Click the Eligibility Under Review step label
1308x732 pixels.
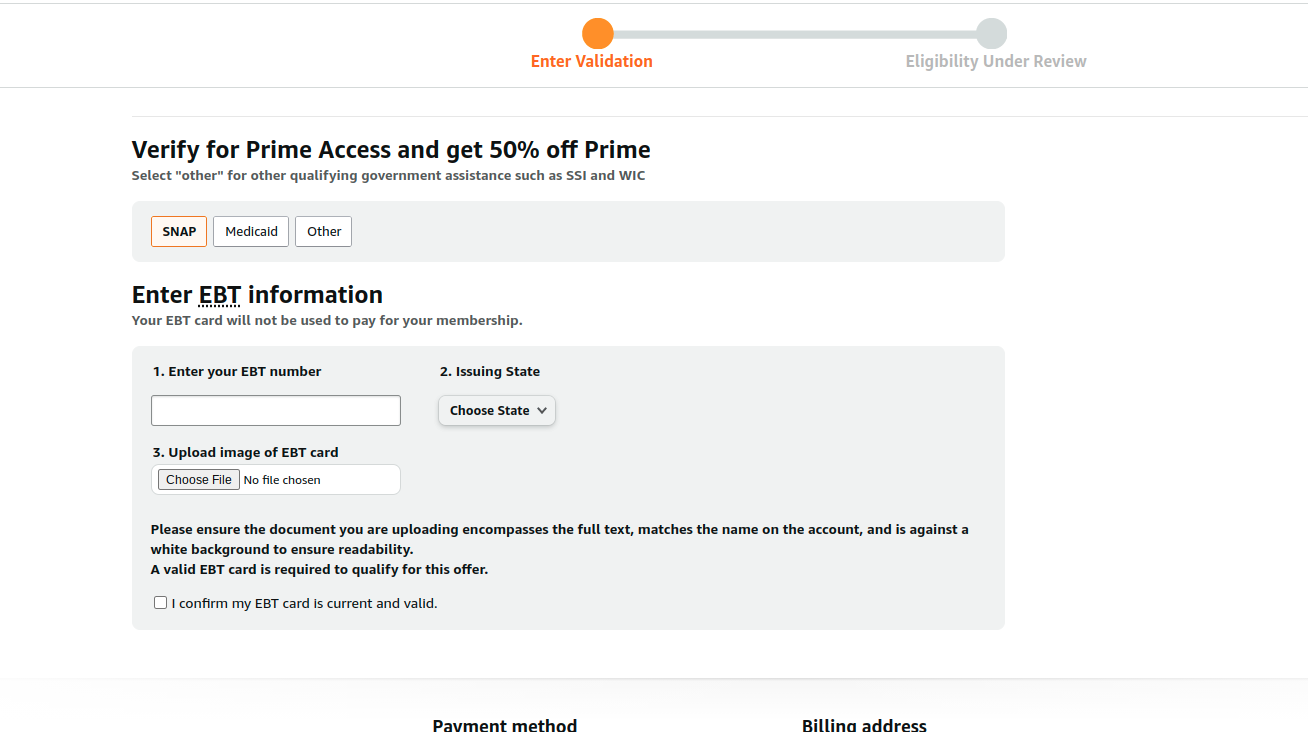pyautogui.click(x=995, y=62)
